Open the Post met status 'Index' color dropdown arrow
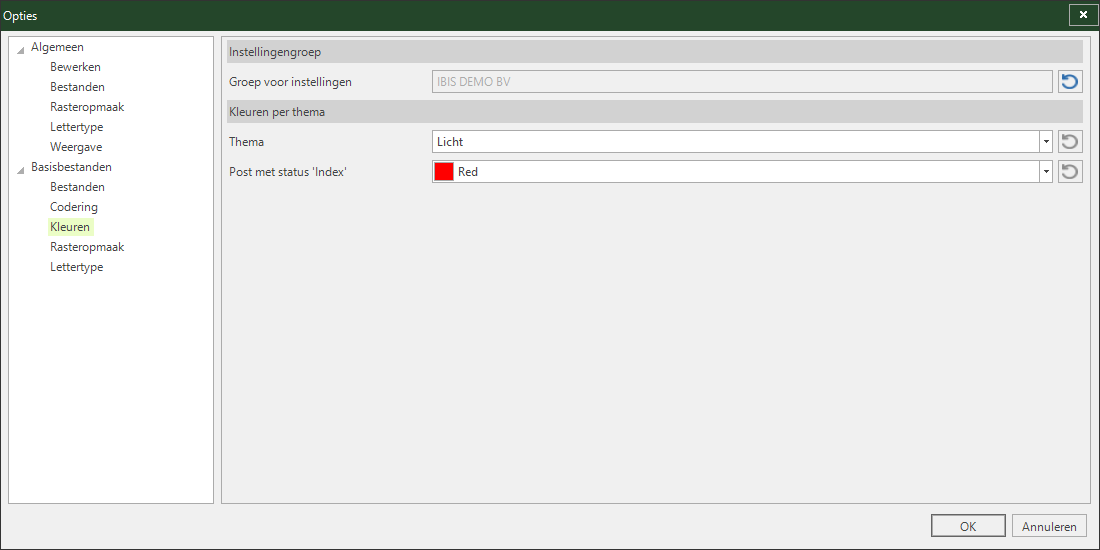1100x550 pixels. (1046, 171)
